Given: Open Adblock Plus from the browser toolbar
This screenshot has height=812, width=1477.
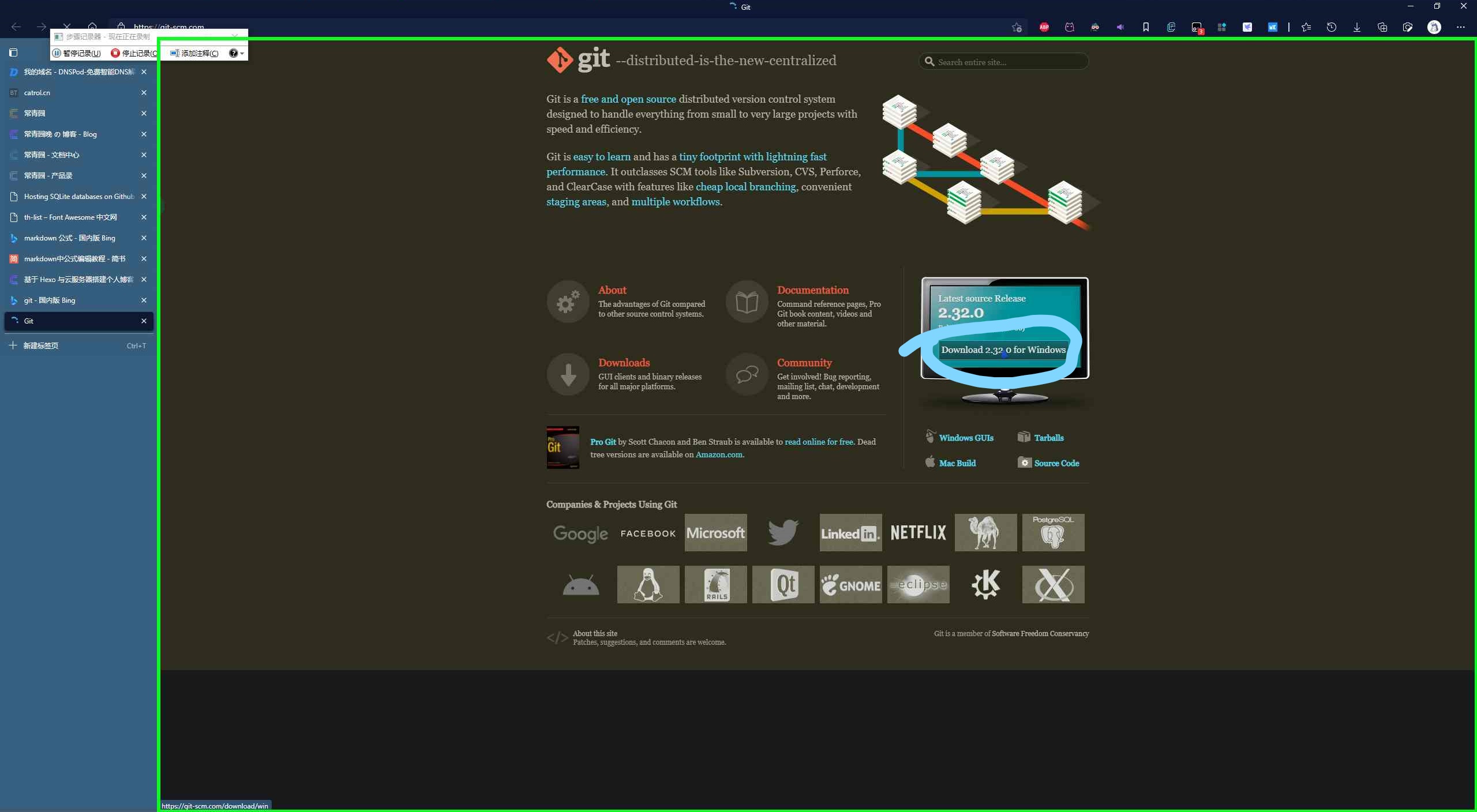Looking at the screenshot, I should 1044,27.
